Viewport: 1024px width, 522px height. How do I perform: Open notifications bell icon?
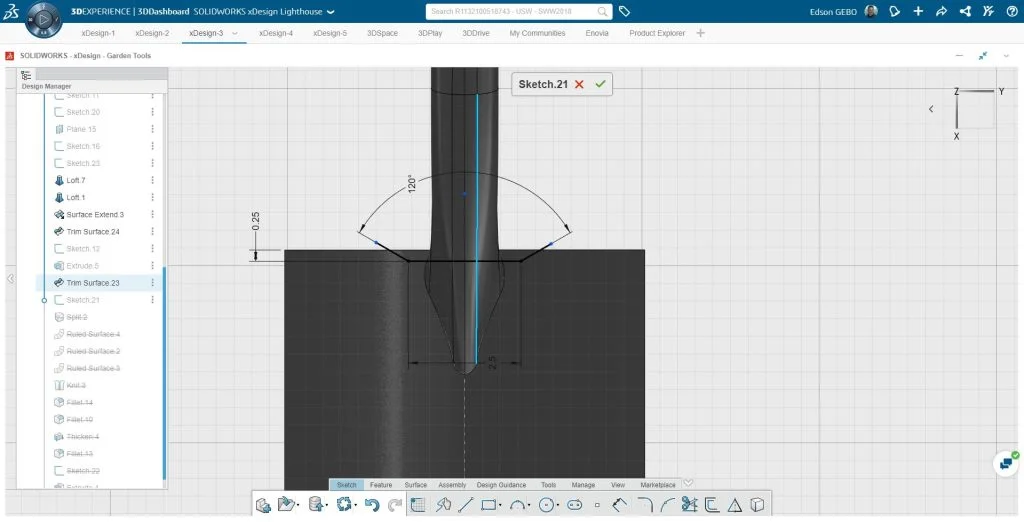tap(893, 11)
